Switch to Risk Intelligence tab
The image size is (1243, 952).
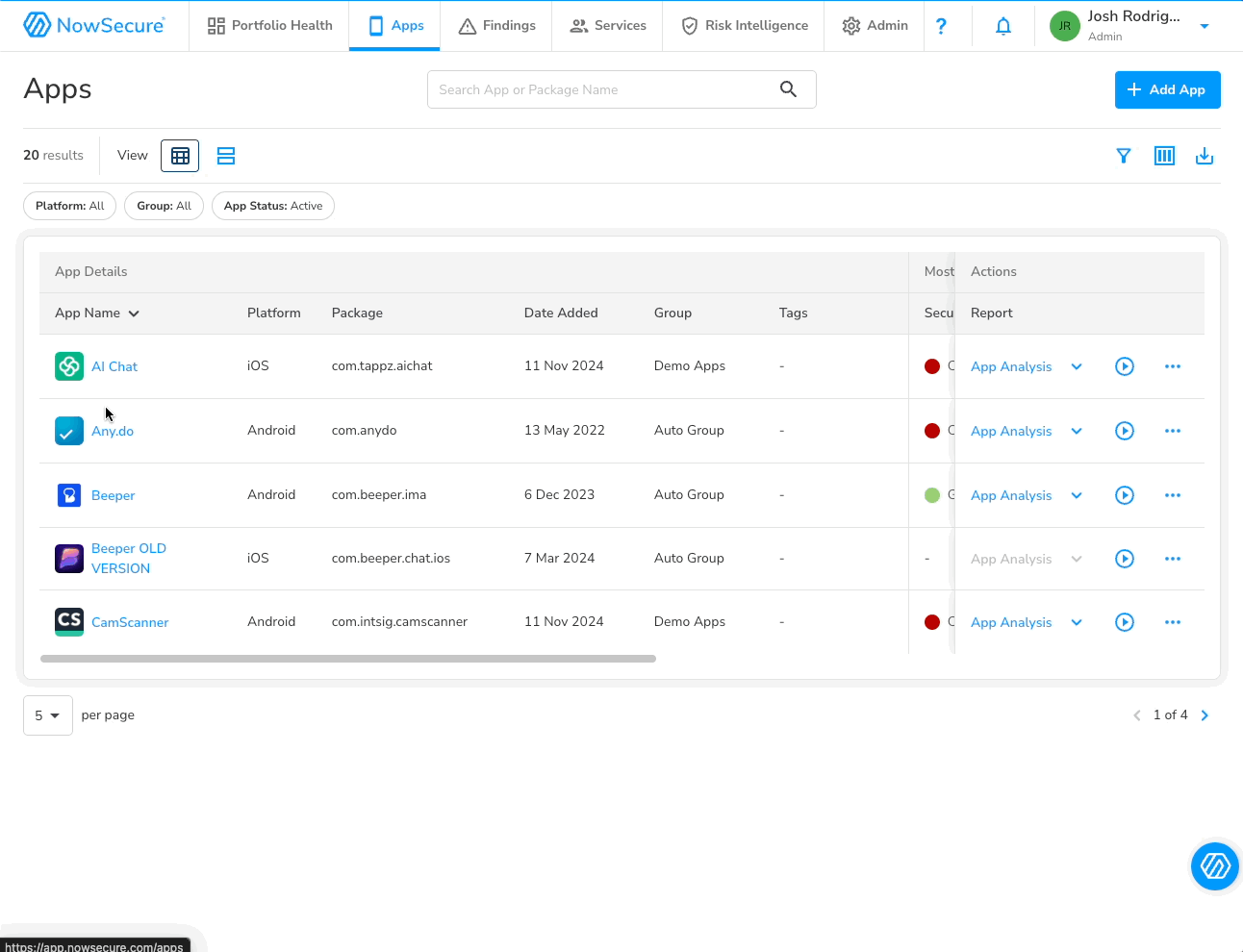[744, 26]
